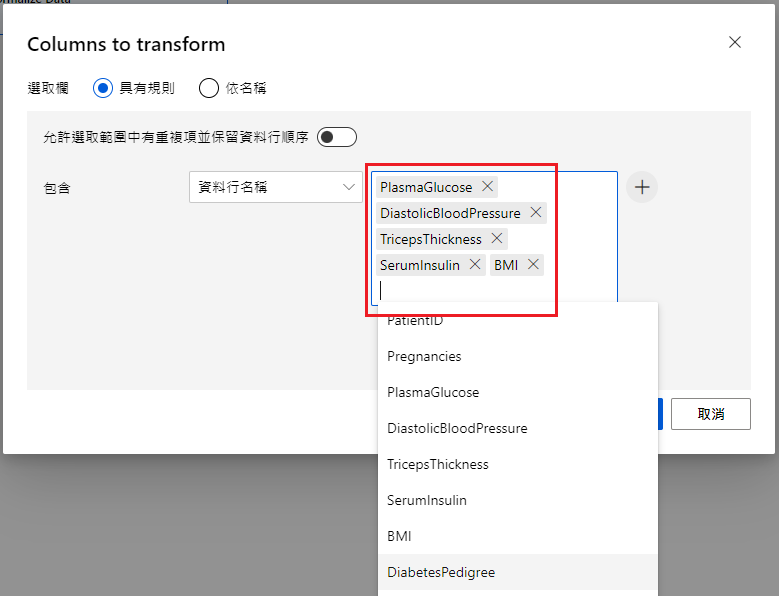The width and height of the screenshot is (779, 596).
Task: Choose Pregnancies from the dropdown list
Action: click(x=518, y=356)
